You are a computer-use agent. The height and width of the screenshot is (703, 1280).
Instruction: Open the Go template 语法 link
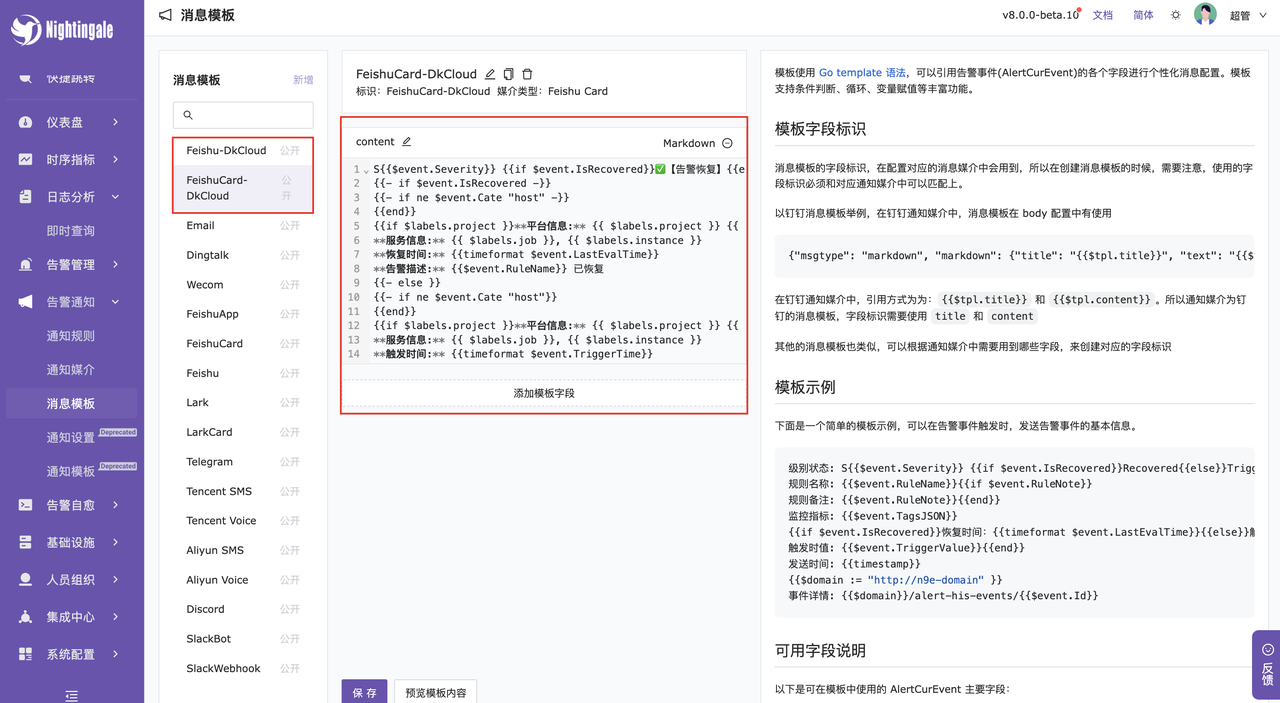click(862, 73)
